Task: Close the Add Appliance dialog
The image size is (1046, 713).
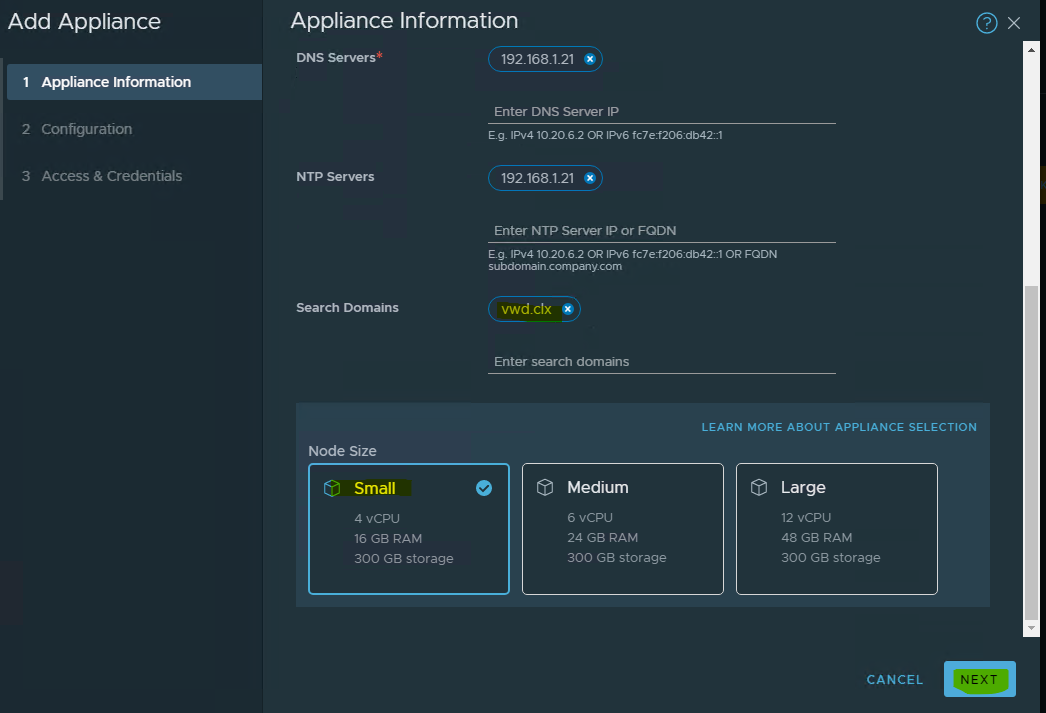Action: [x=1015, y=23]
